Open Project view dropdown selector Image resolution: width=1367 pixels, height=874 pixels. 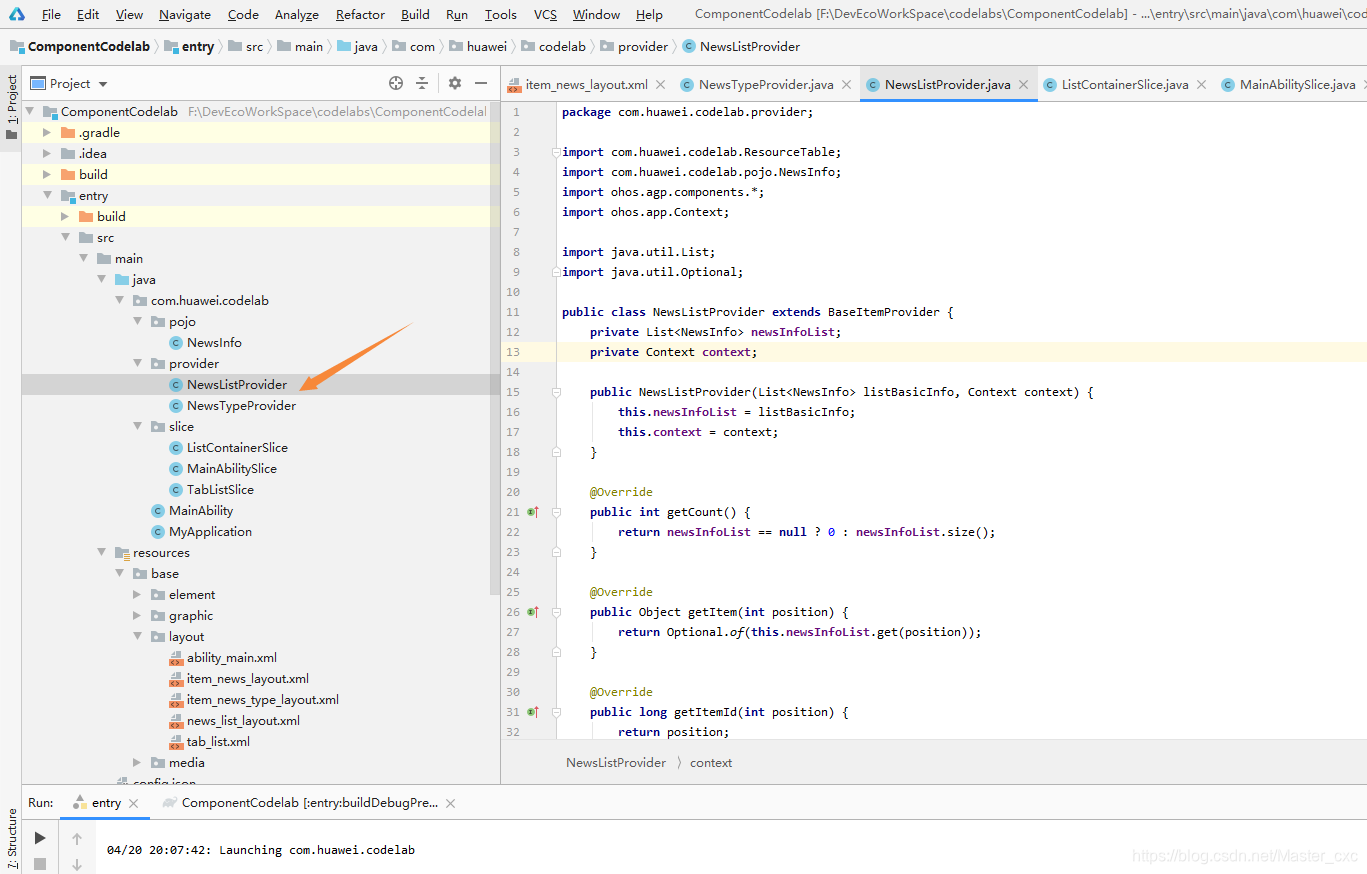[x=69, y=84]
